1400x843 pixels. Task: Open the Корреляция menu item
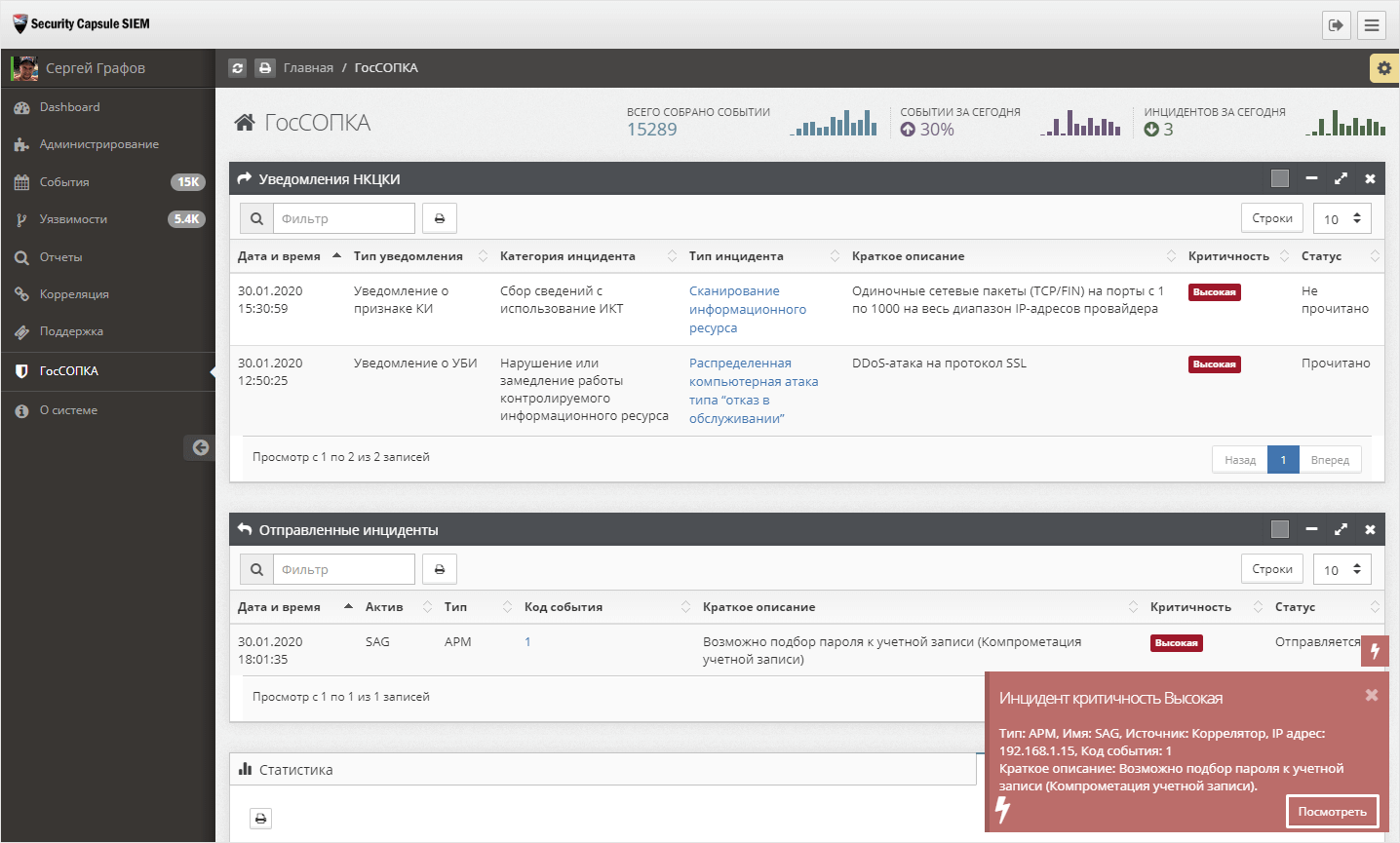[x=74, y=294]
